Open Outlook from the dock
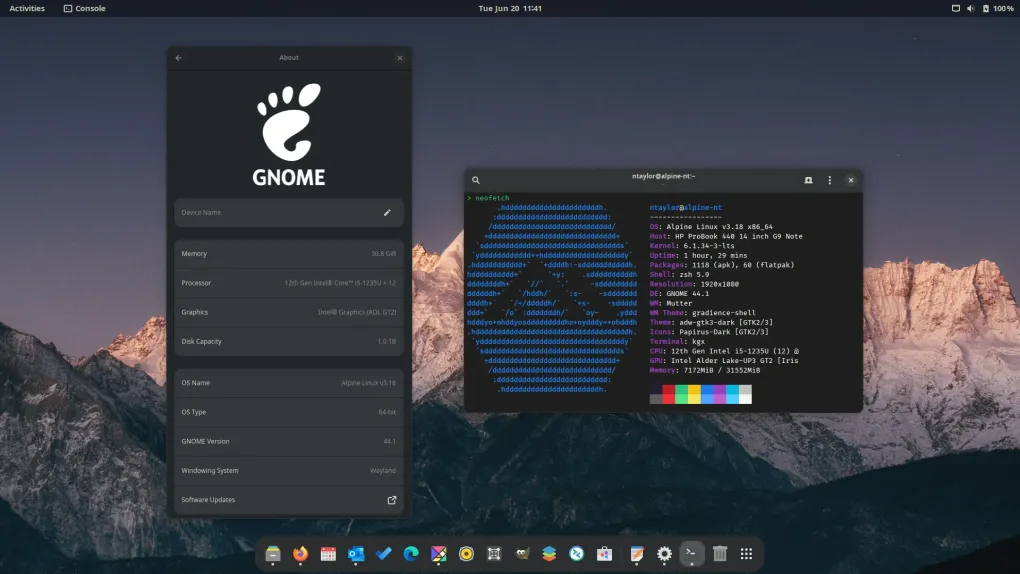1020x574 pixels. (x=355, y=554)
